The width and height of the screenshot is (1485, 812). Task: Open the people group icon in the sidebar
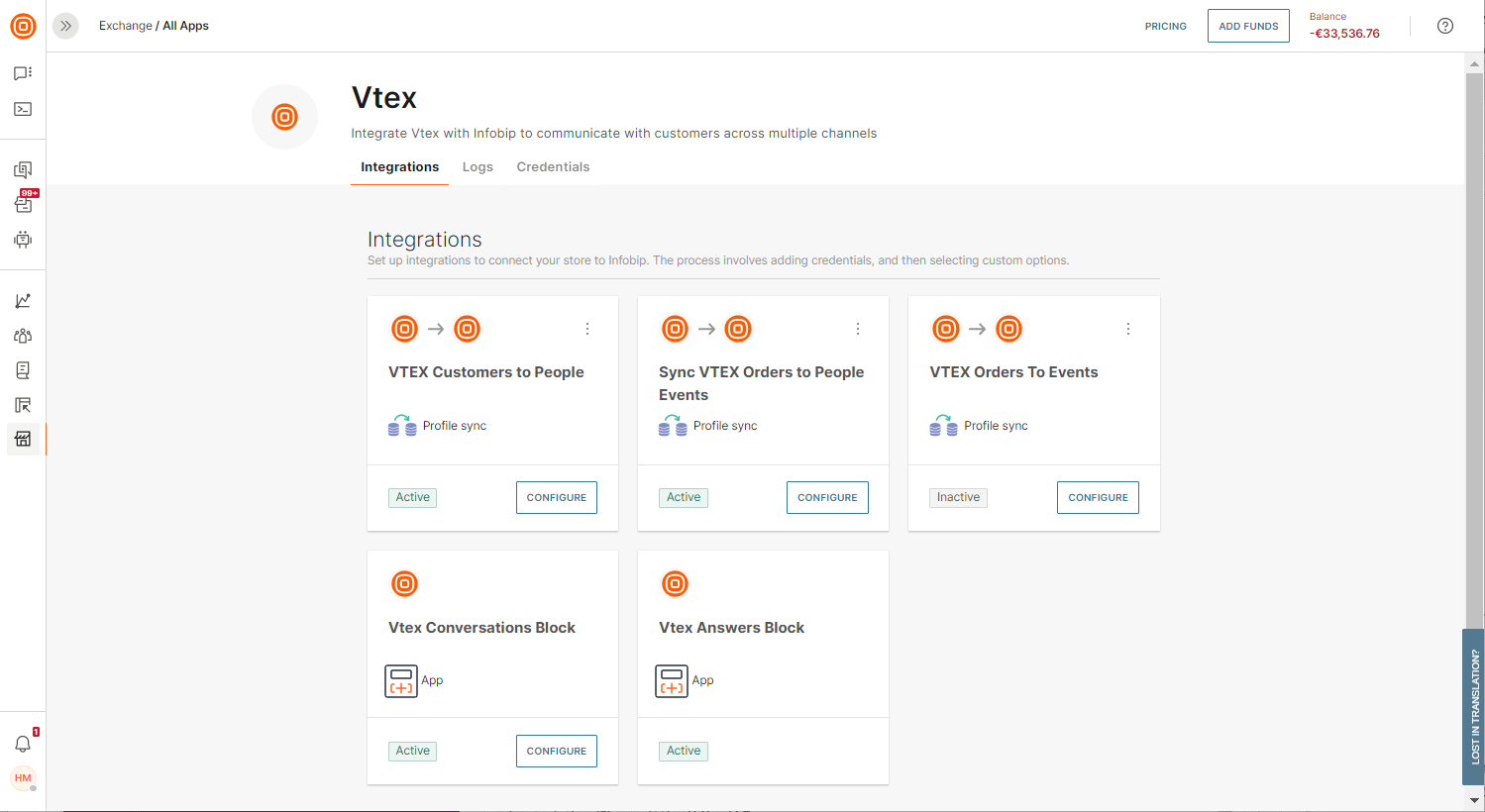[23, 336]
